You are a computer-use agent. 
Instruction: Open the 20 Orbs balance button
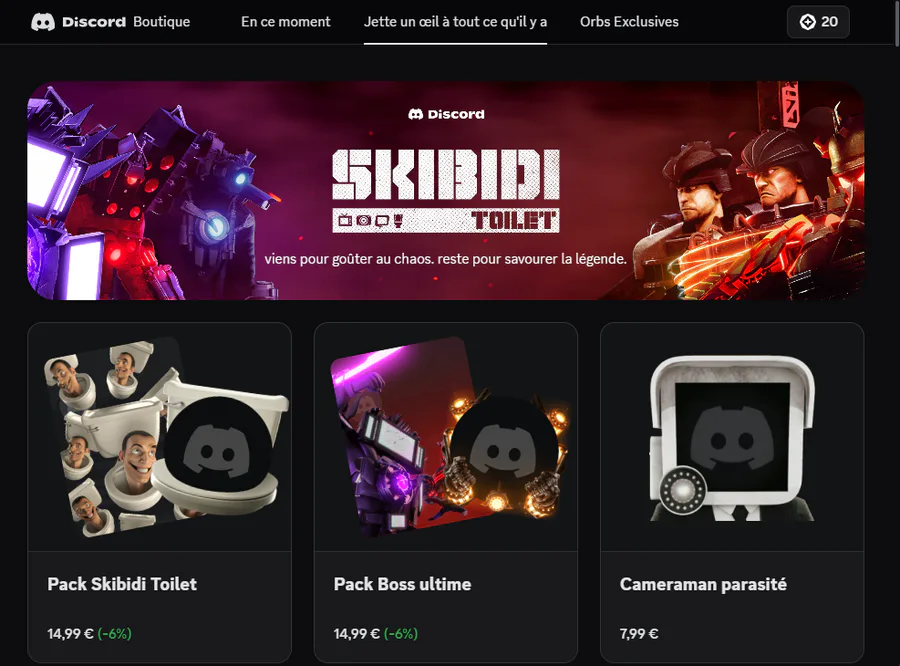[818, 22]
